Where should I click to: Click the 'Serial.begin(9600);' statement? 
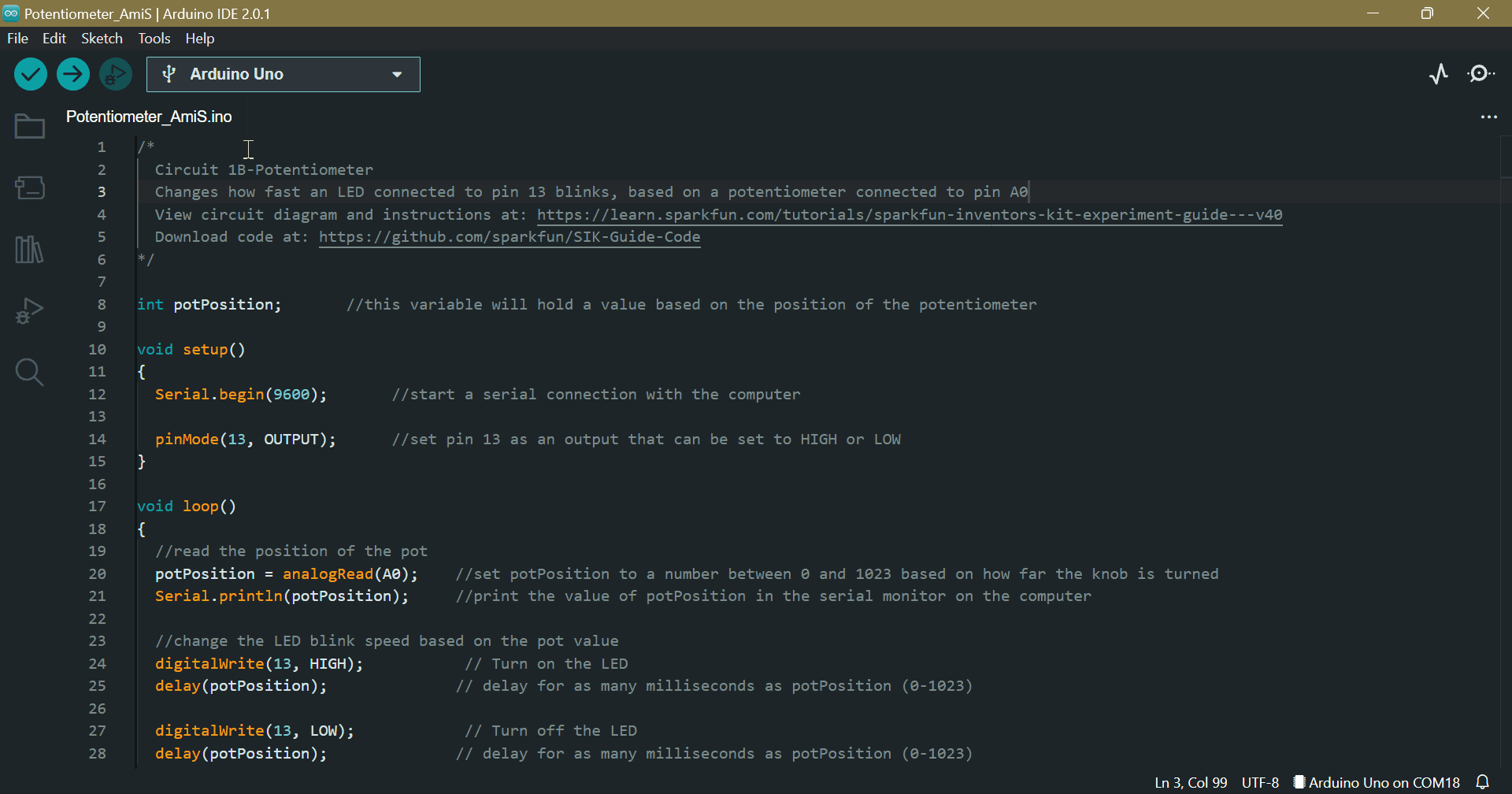pyautogui.click(x=241, y=395)
